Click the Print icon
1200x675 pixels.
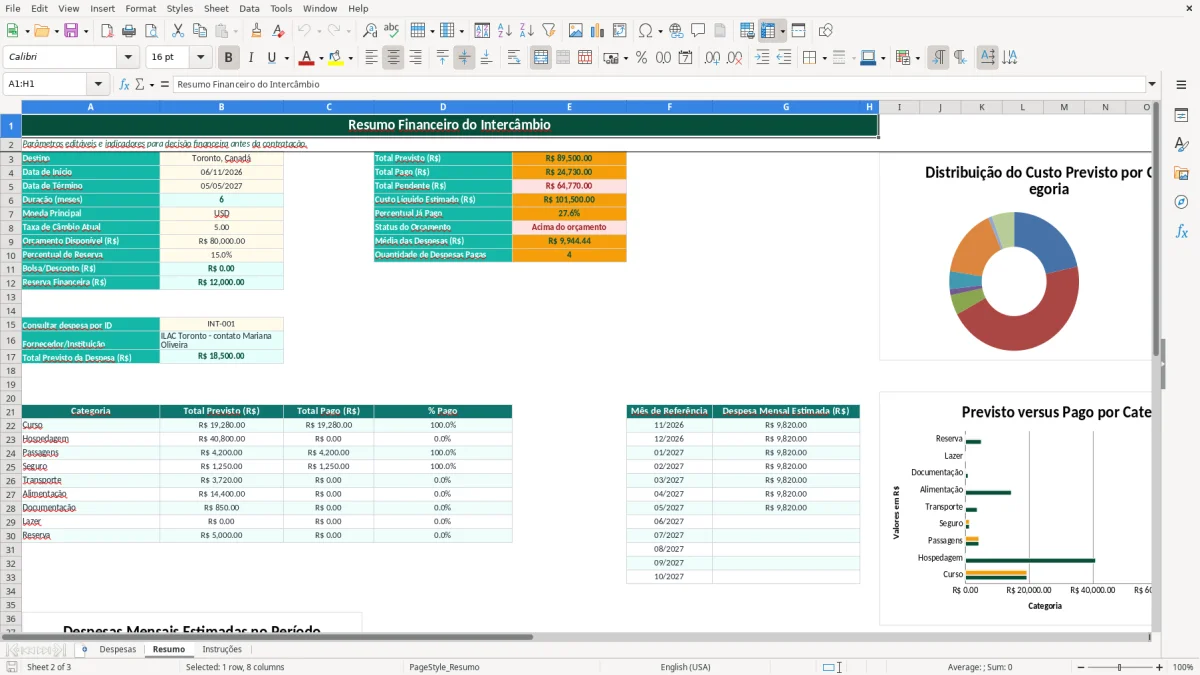(130, 31)
